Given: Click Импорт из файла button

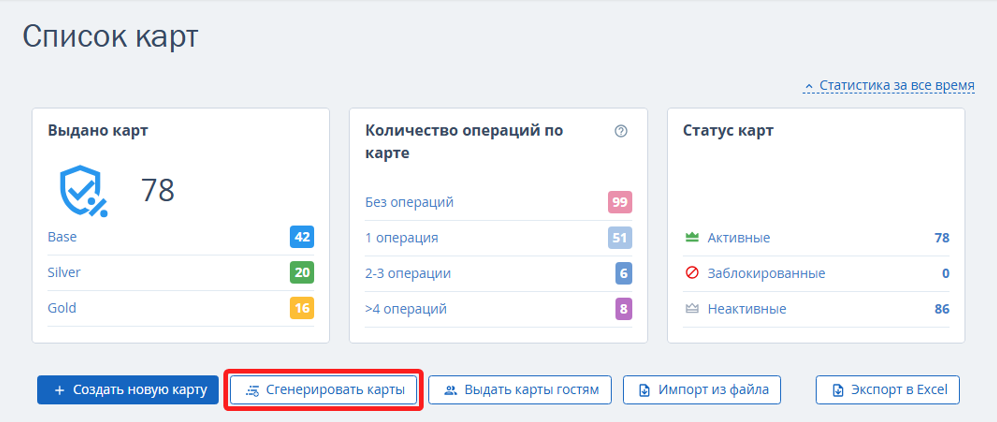Looking at the screenshot, I should 702,390.
